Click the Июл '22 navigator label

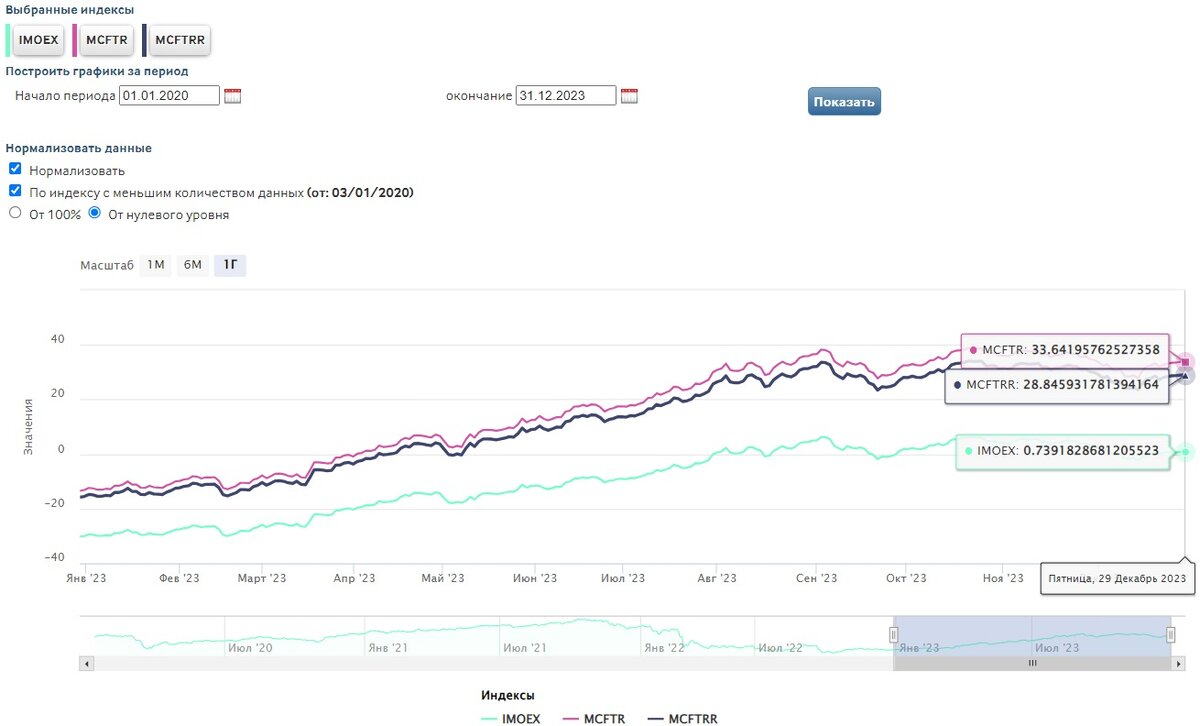coord(781,648)
